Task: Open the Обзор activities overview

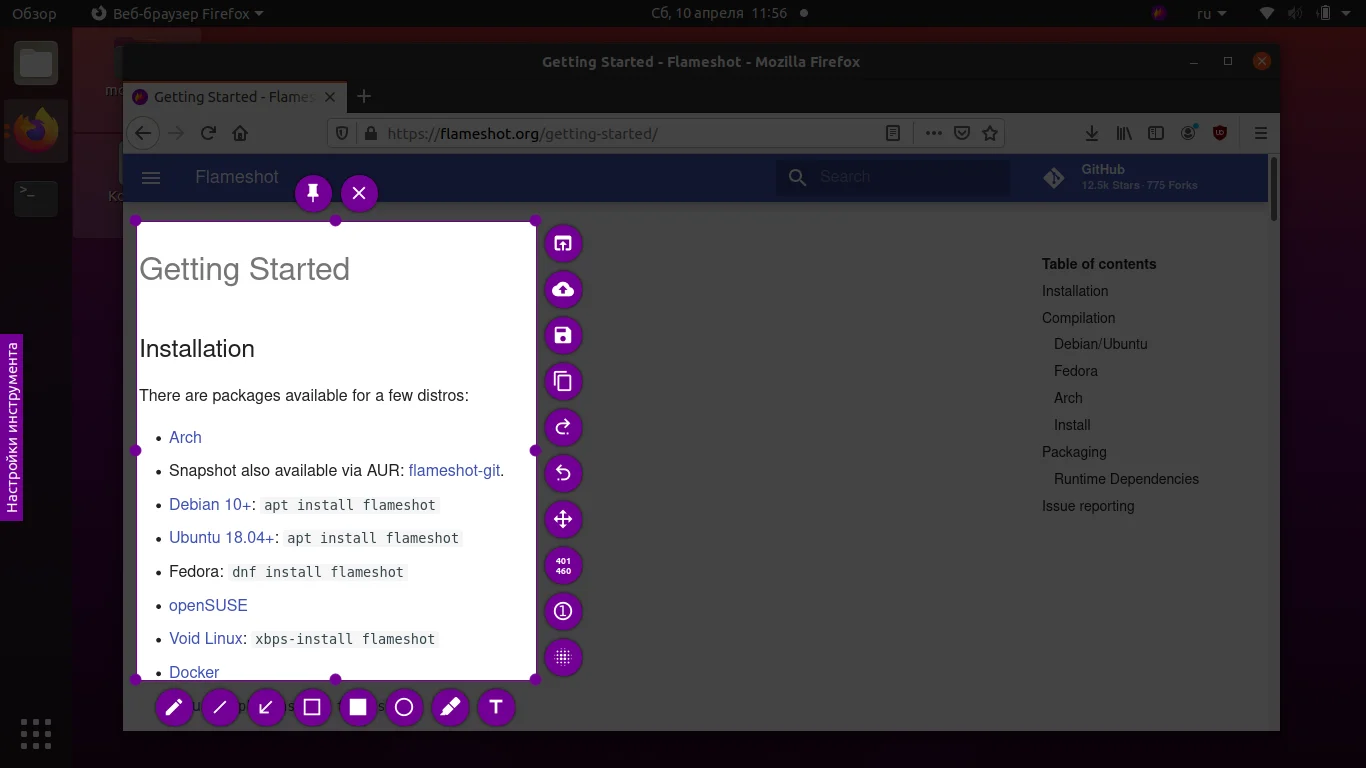Action: [34, 14]
